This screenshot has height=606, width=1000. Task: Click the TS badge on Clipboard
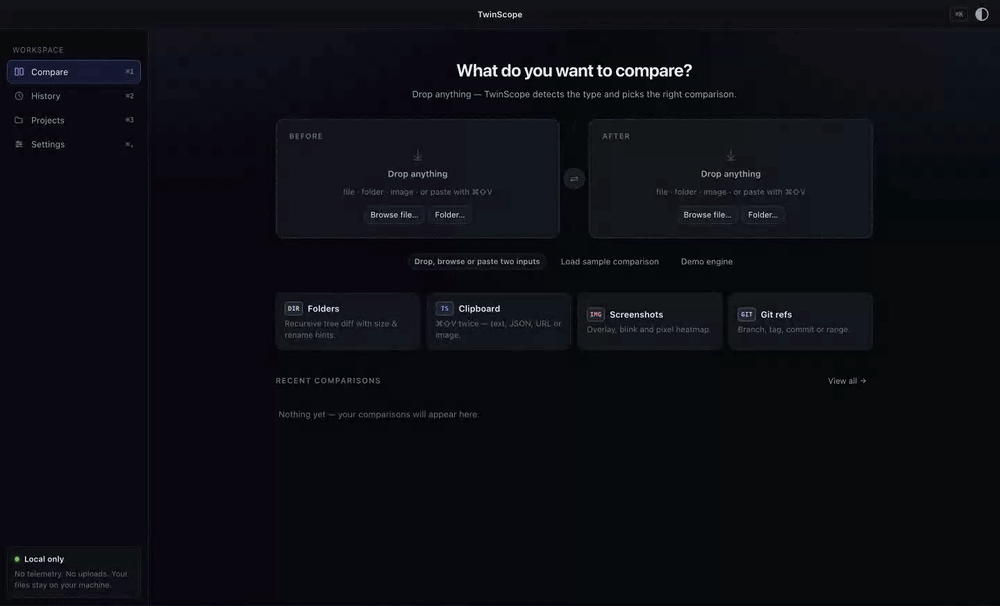445,309
